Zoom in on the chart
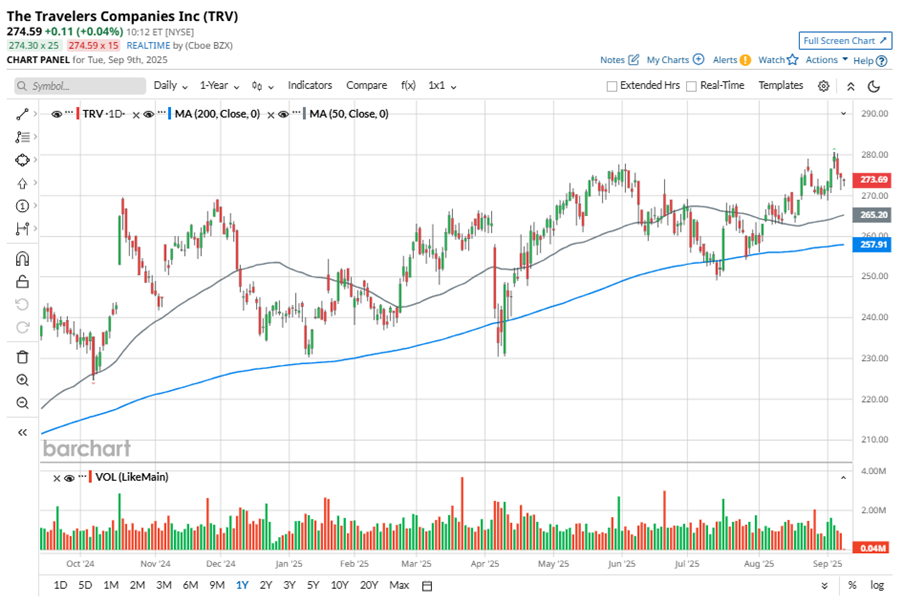This screenshot has width=903, height=605. point(22,380)
